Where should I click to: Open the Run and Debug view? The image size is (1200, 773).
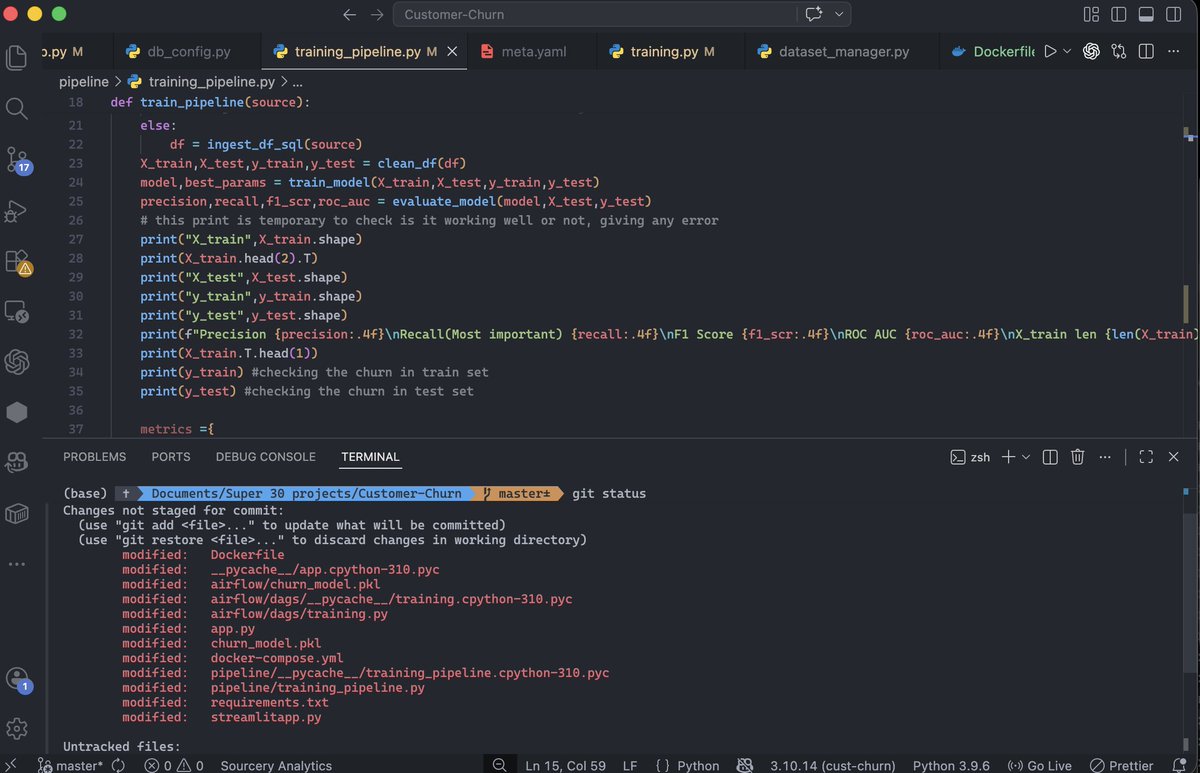17,210
